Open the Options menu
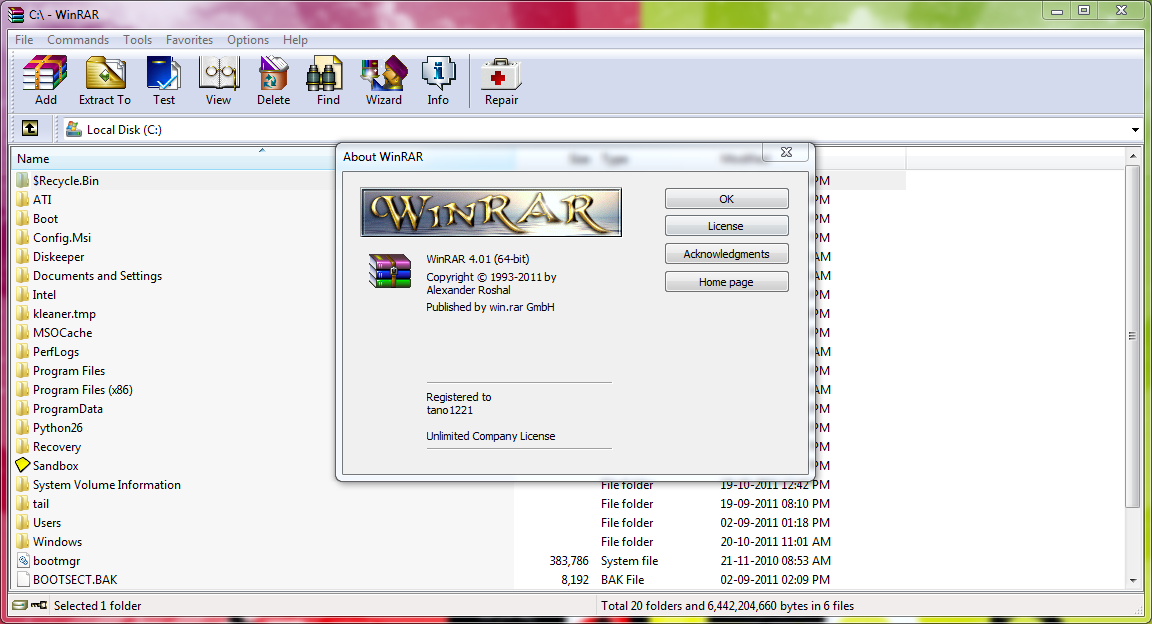This screenshot has height=624, width=1152. [x=248, y=40]
